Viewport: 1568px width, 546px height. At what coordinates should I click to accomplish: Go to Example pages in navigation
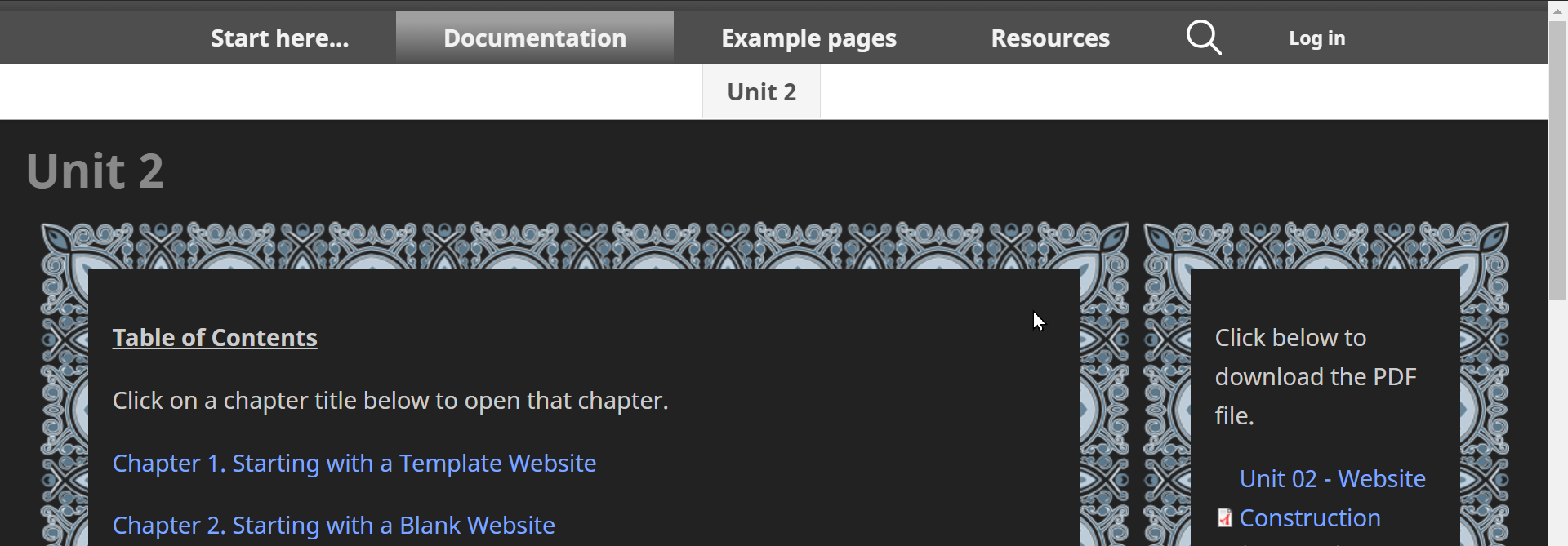[808, 38]
